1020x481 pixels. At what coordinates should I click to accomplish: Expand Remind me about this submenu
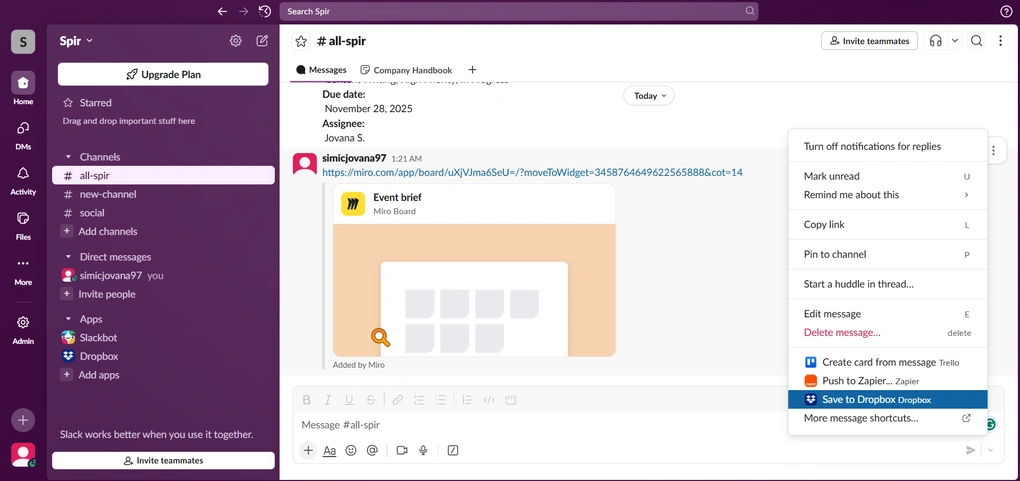887,195
